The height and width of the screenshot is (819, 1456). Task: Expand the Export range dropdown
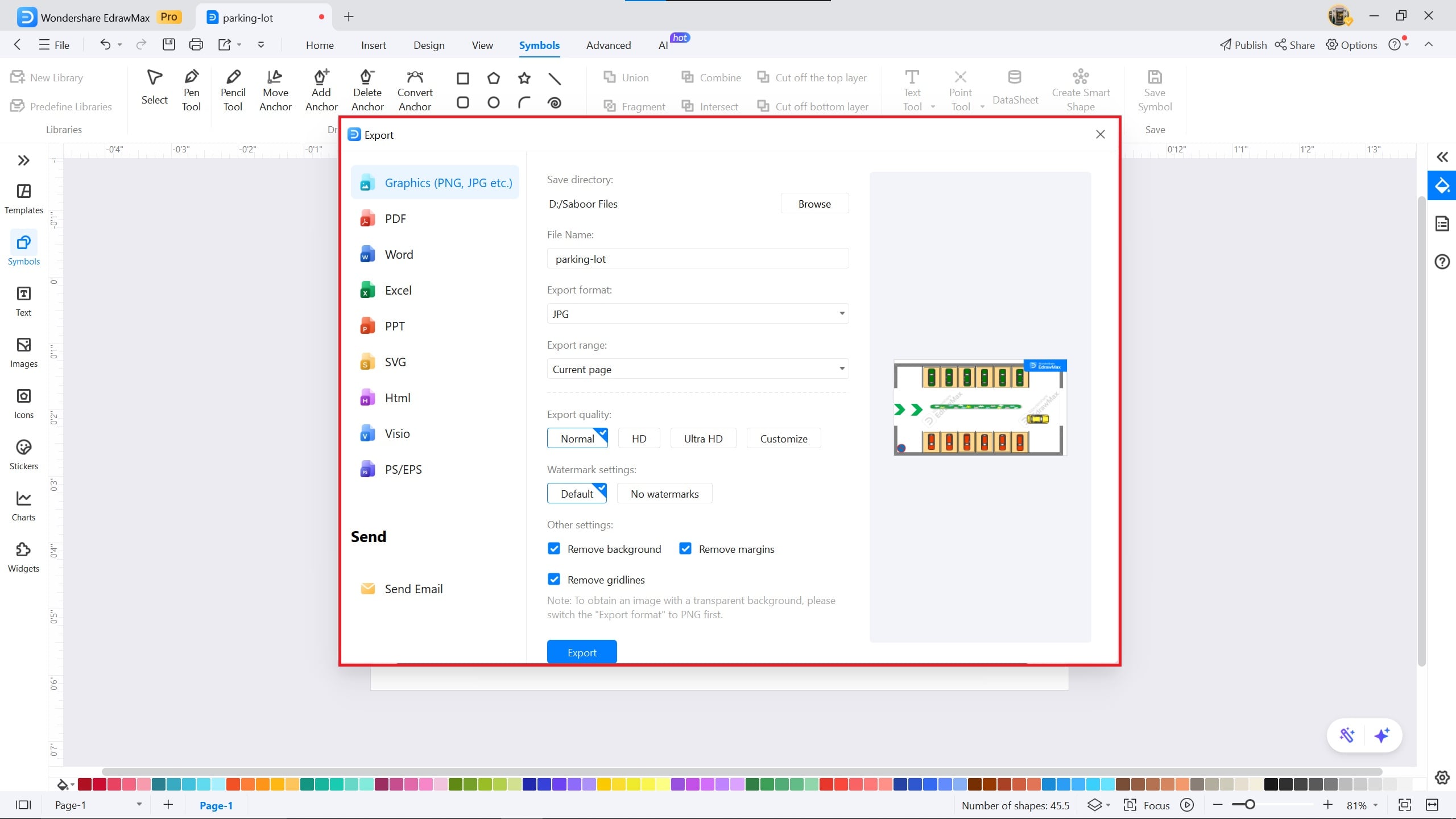pos(697,369)
